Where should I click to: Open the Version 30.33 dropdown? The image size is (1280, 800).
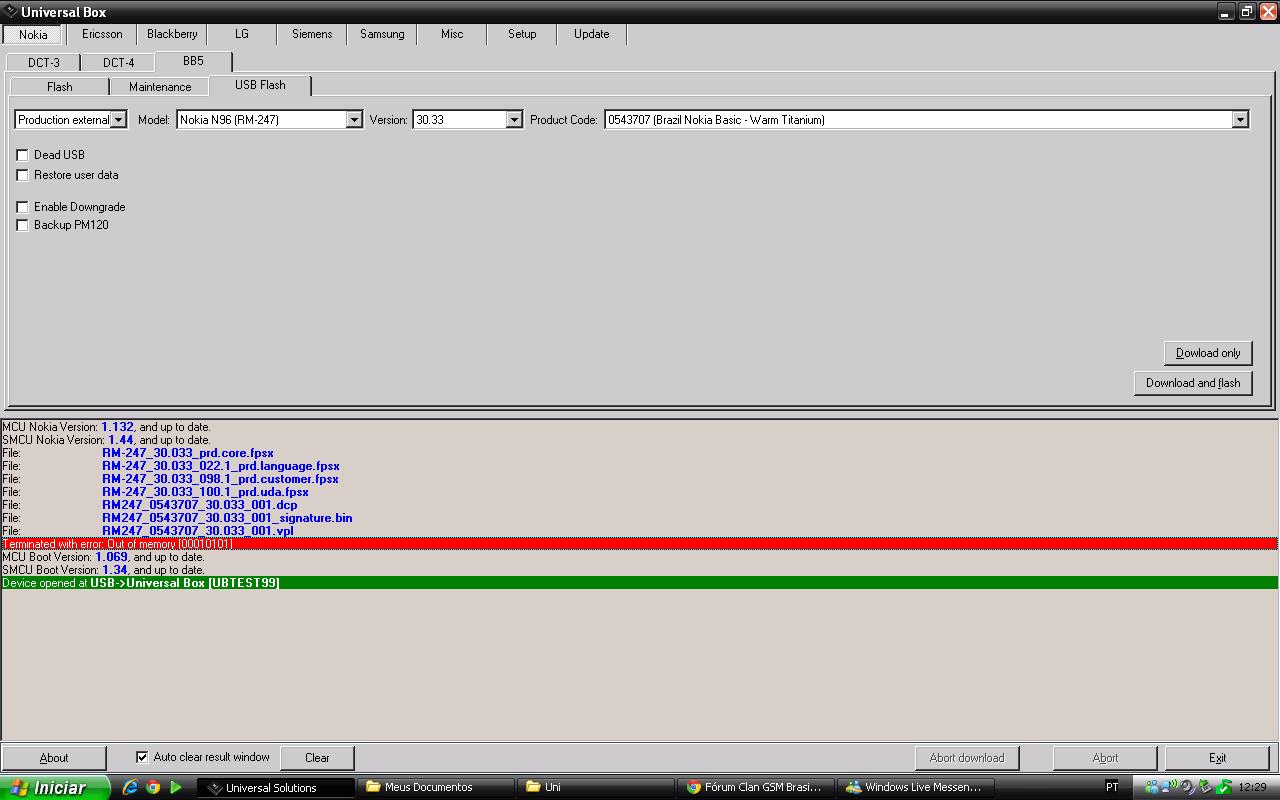point(514,120)
